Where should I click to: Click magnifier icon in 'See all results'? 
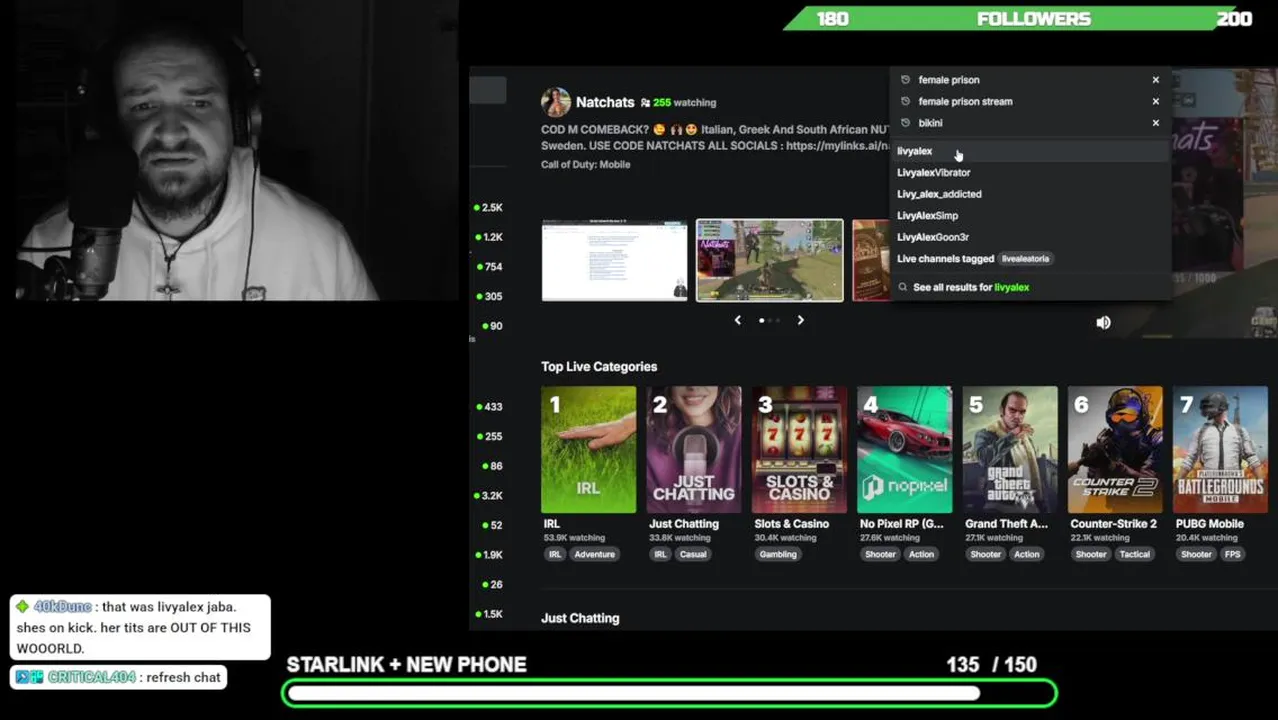[x=903, y=287]
